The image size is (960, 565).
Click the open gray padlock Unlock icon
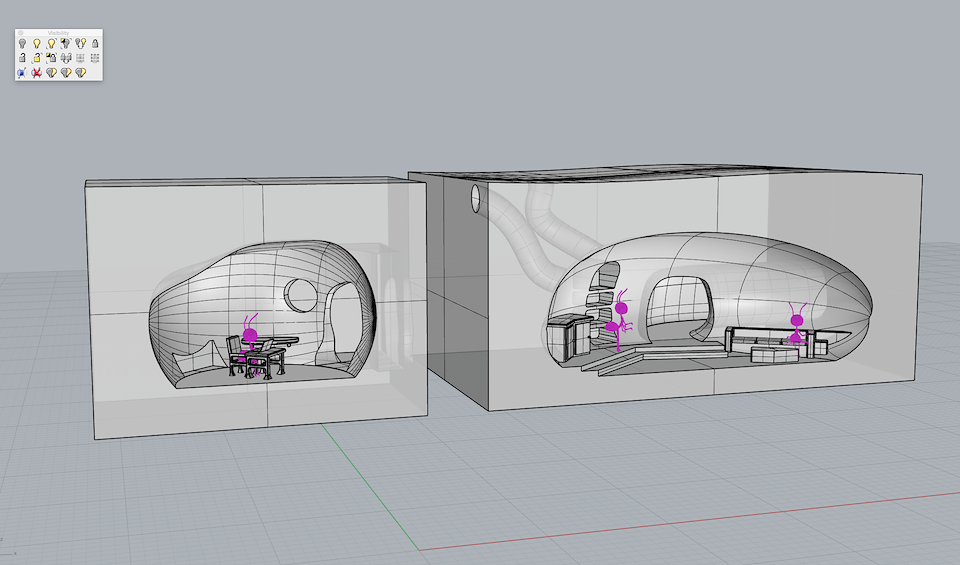(22, 58)
